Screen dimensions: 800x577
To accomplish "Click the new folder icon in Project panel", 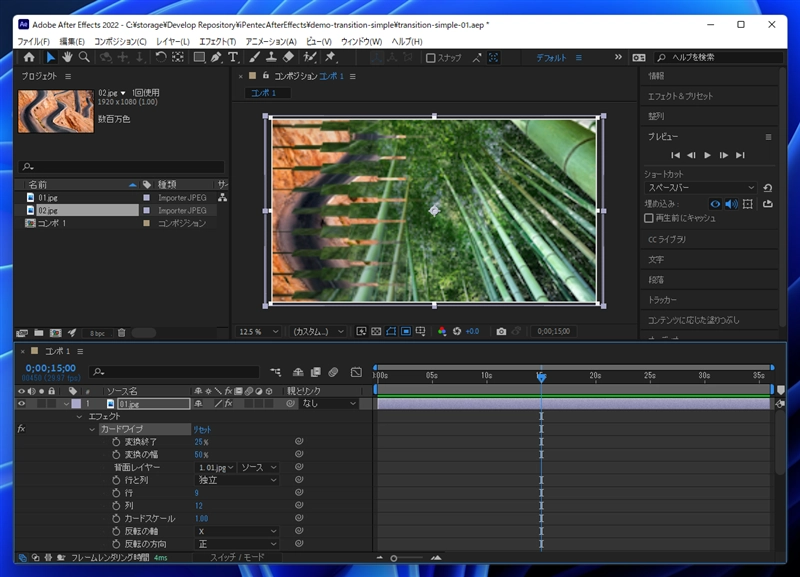I will [39, 333].
